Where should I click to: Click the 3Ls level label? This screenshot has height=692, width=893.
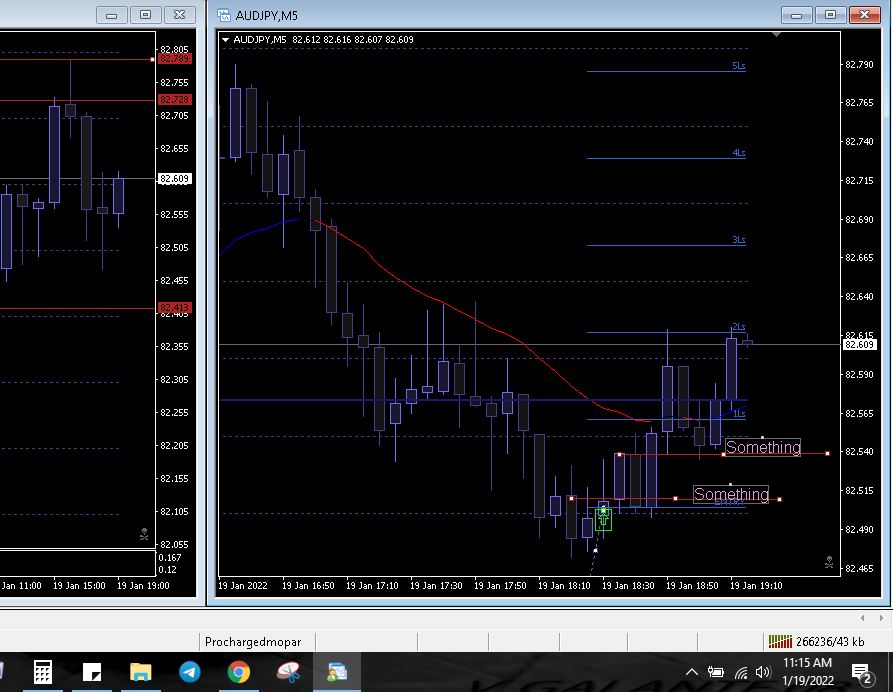point(739,240)
